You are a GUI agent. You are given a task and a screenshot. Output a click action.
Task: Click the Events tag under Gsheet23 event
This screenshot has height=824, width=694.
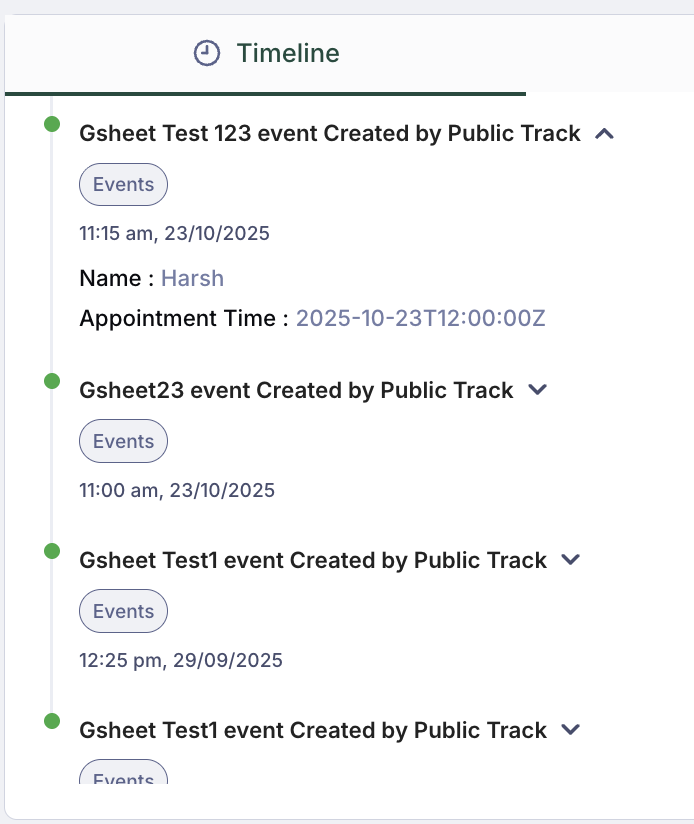click(x=123, y=441)
